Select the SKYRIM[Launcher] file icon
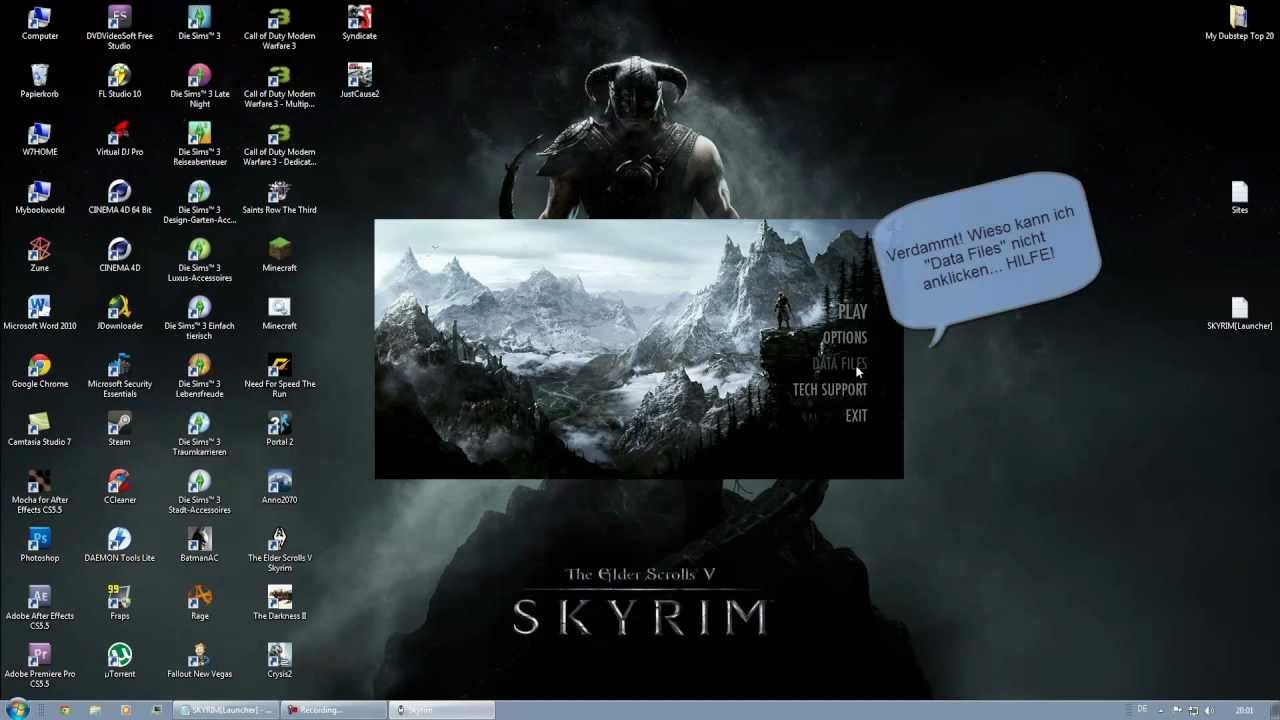Viewport: 1280px width, 720px height. click(1240, 314)
